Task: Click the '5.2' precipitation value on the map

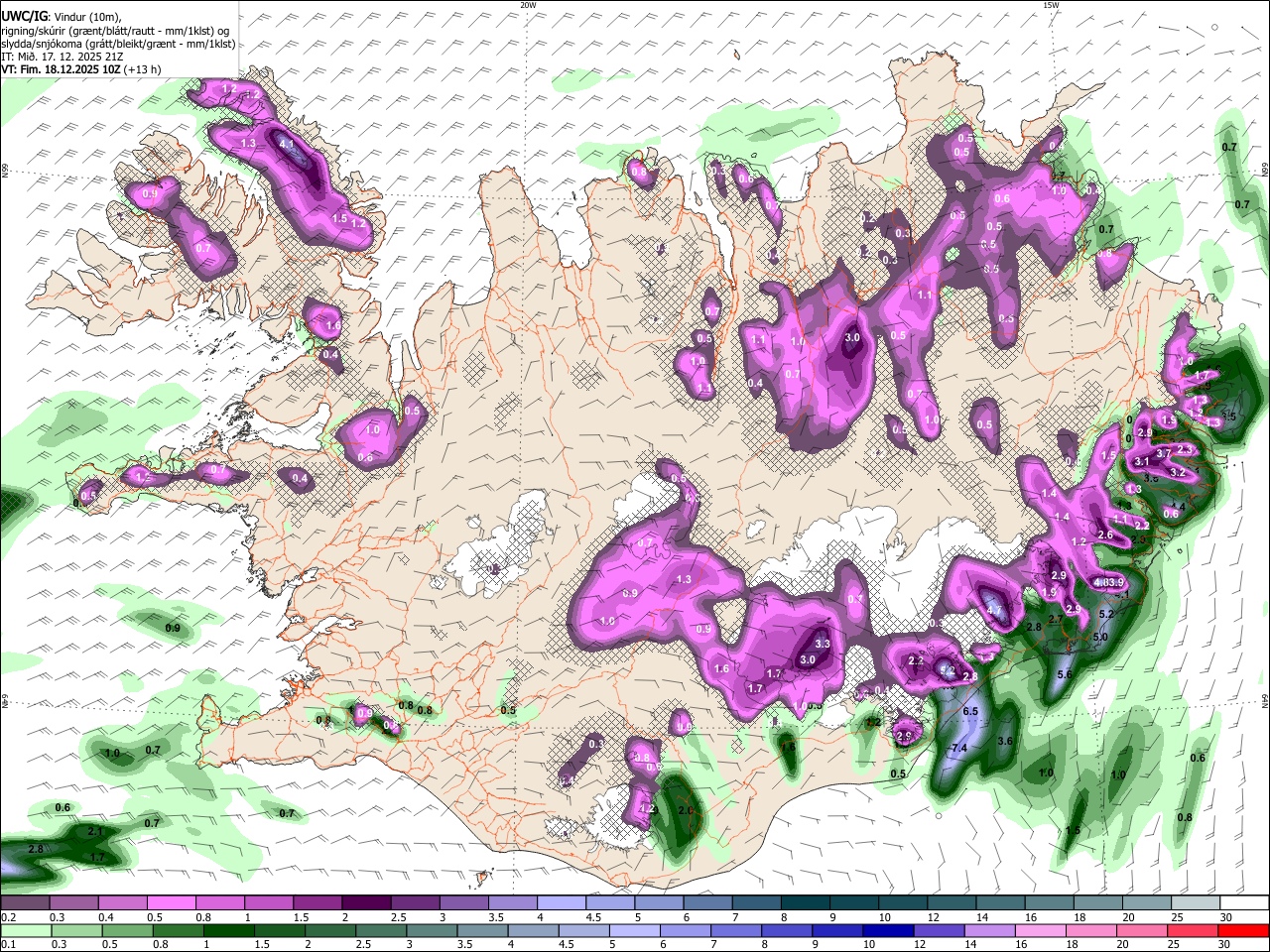Action: [x=1107, y=614]
